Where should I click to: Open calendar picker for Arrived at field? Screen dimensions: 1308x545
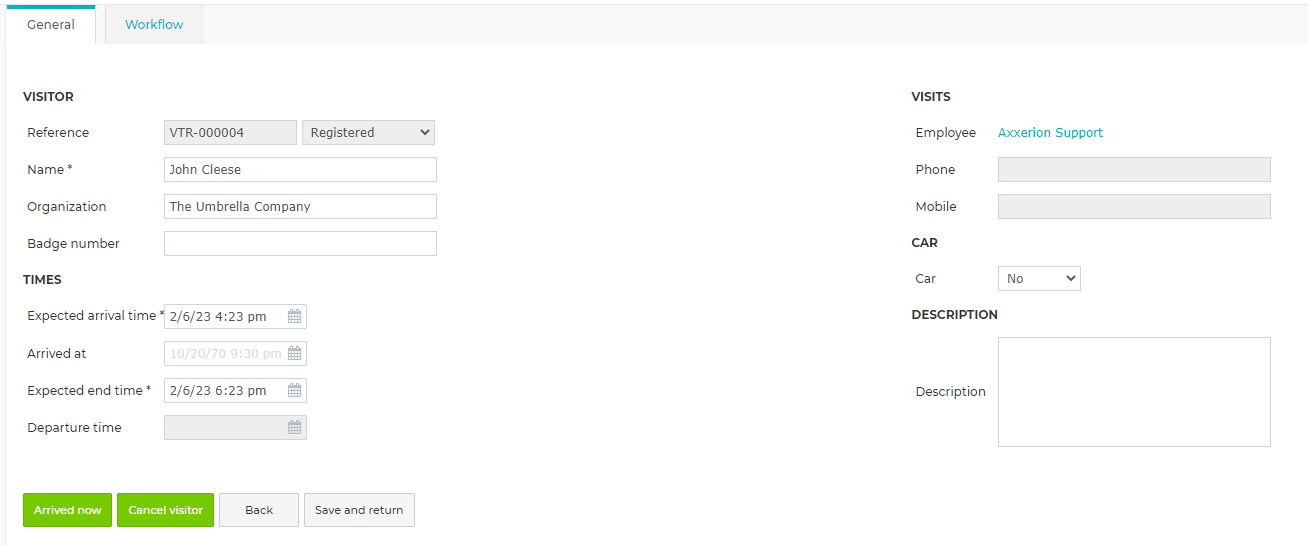[295, 353]
